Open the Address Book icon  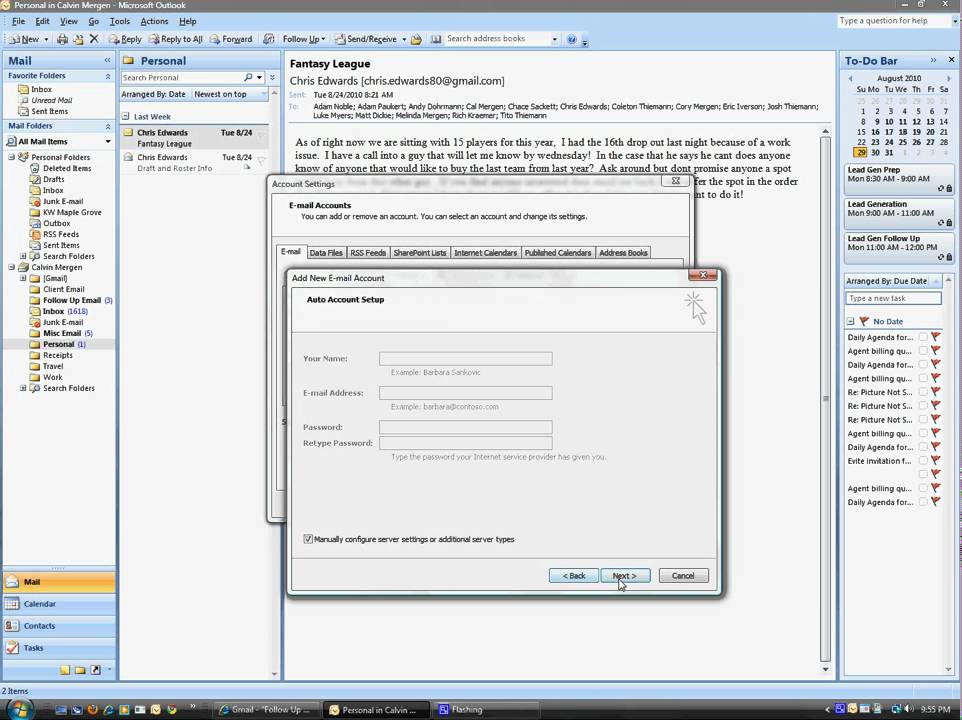436,39
